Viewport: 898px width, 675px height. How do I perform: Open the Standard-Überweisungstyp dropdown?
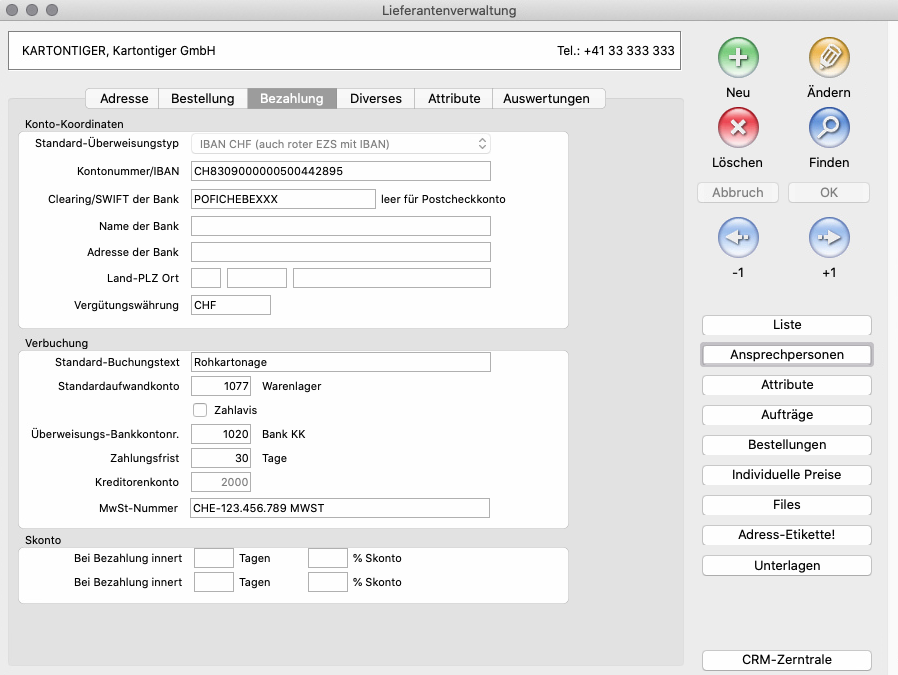pyautogui.click(x=340, y=144)
